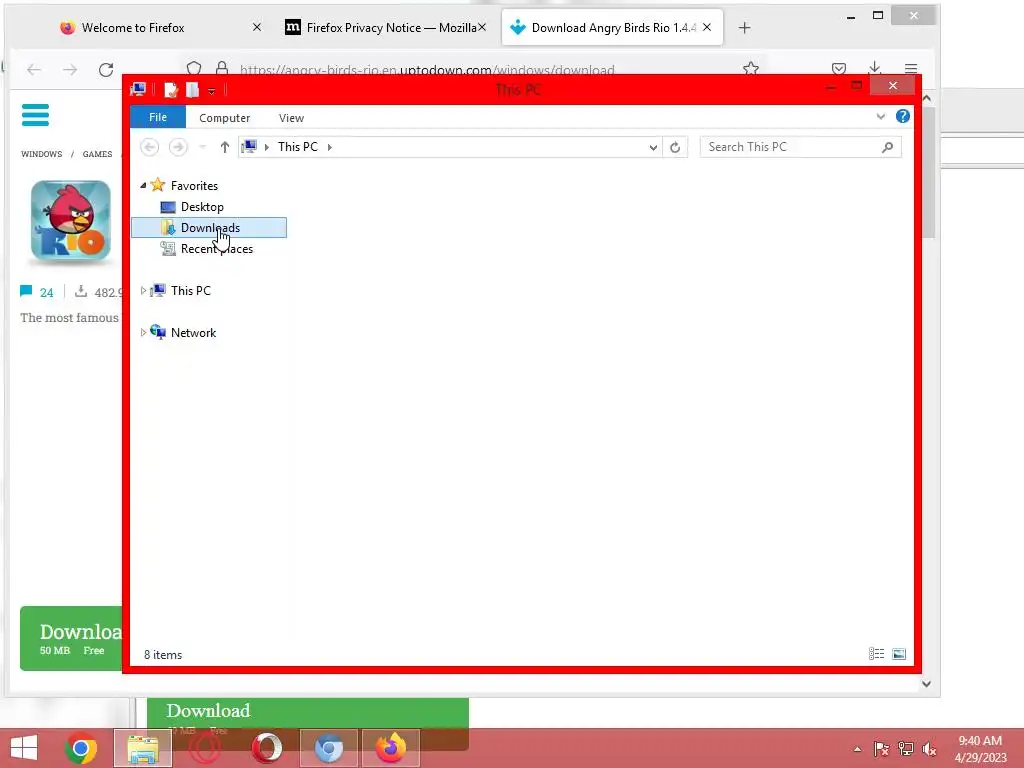
Task: Open the address bar root arrow
Action: coord(266,148)
